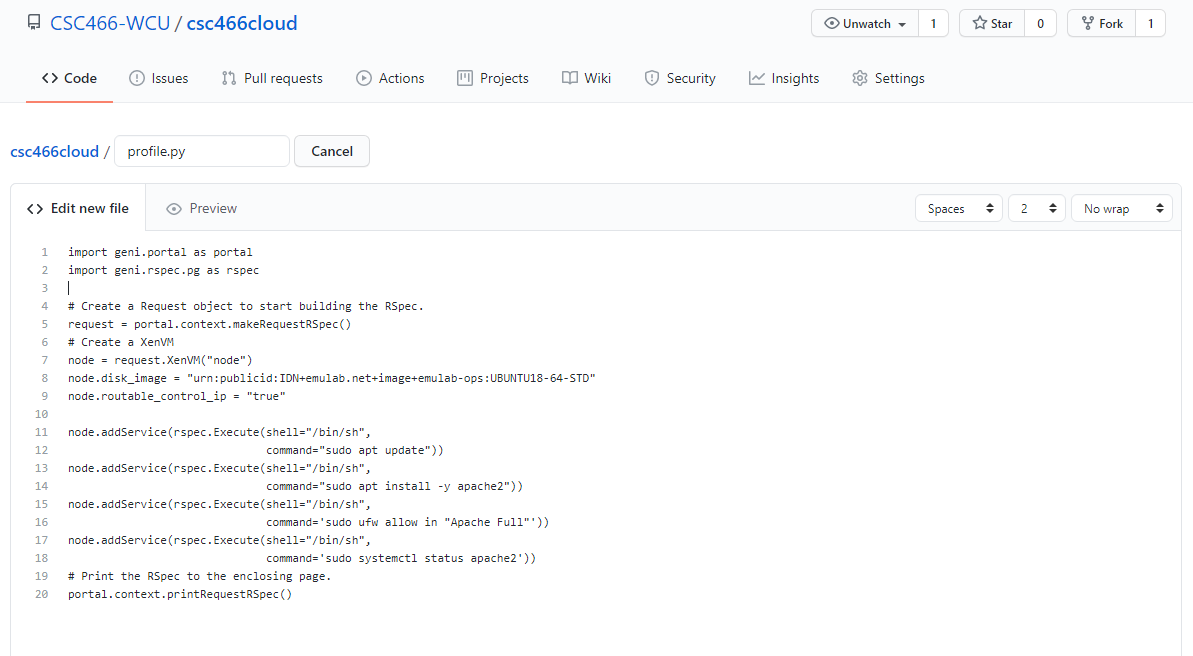The height and width of the screenshot is (656, 1193).
Task: Open the Wiki tab
Action: coord(586,78)
